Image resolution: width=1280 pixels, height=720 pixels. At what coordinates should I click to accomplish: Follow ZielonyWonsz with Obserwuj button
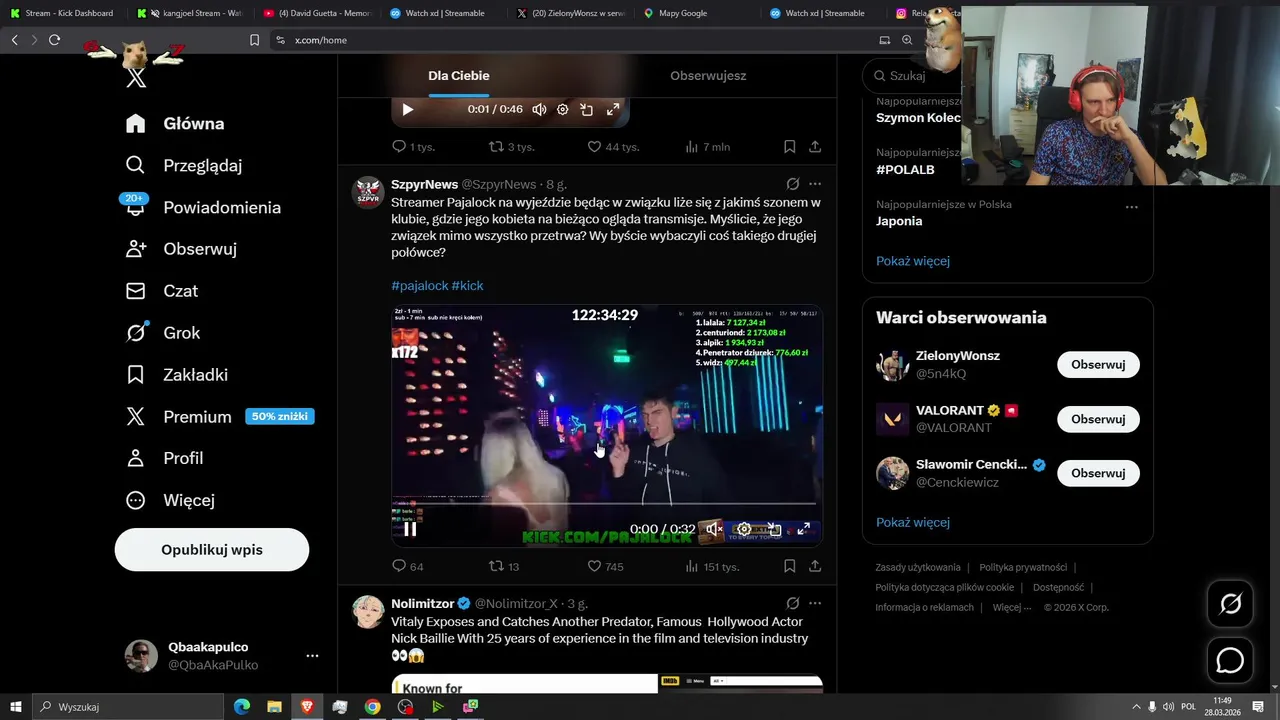[1098, 365]
